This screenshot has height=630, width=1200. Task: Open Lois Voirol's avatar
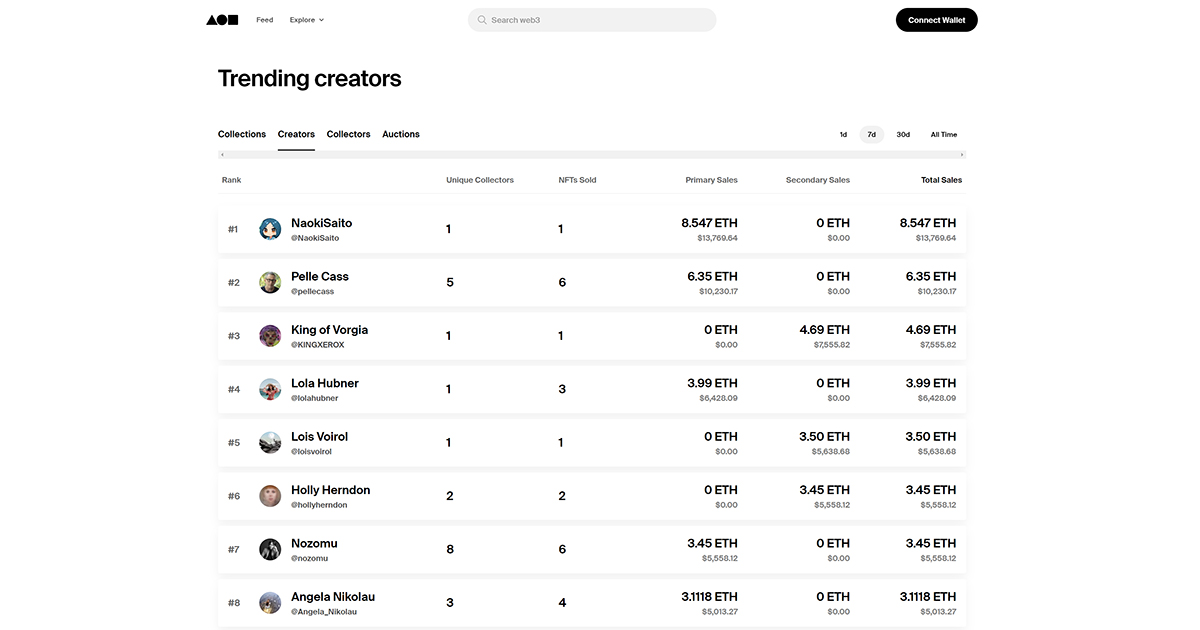(270, 443)
